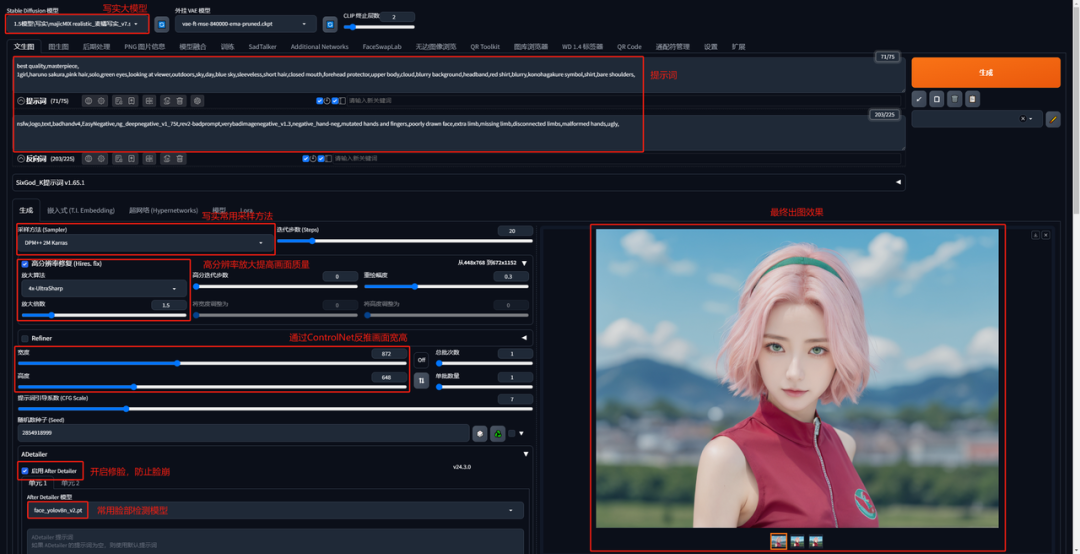The height and width of the screenshot is (554, 1080).
Task: Refresh the Stable Diffusion model list
Action: pos(162,25)
